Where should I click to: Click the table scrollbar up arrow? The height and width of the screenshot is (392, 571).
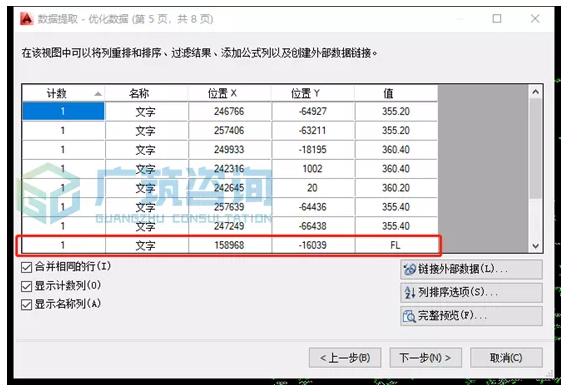pos(535,92)
